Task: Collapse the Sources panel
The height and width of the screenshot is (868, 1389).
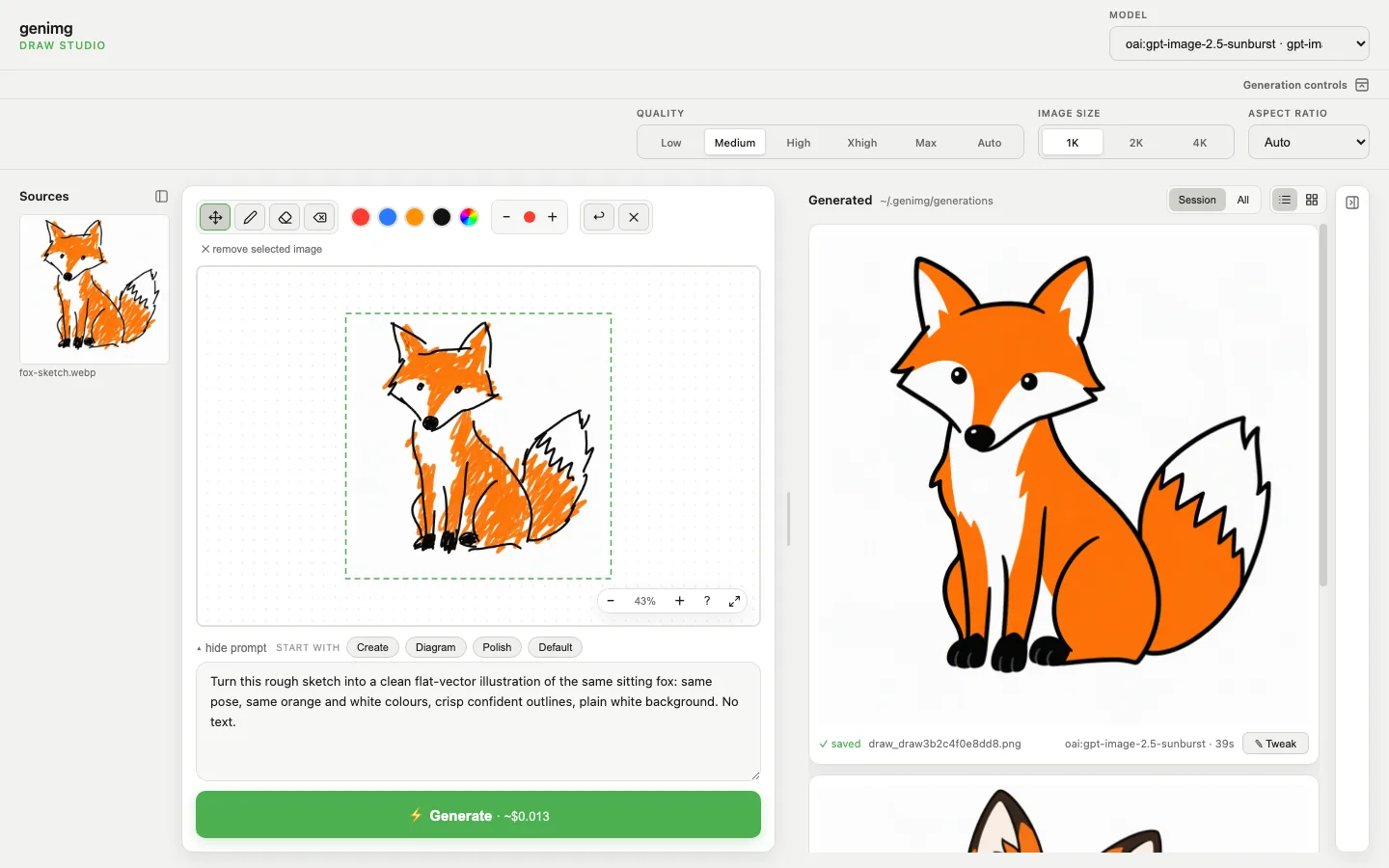Action: pos(161,196)
